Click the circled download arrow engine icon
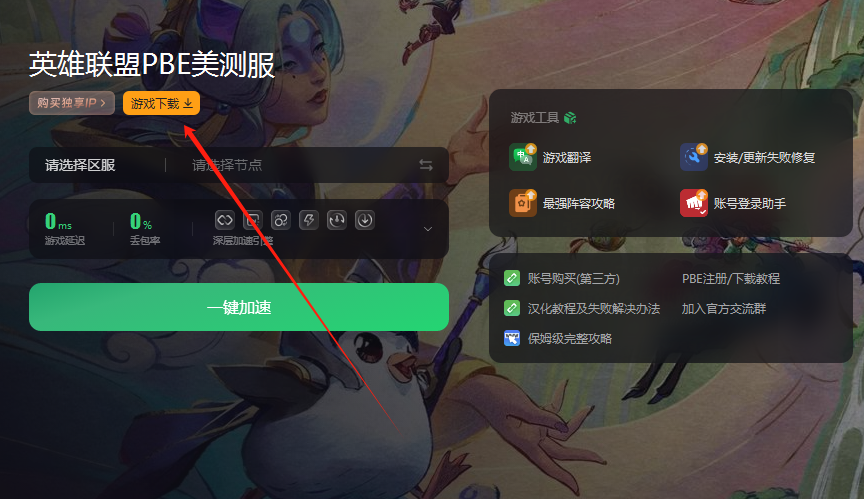 (365, 220)
